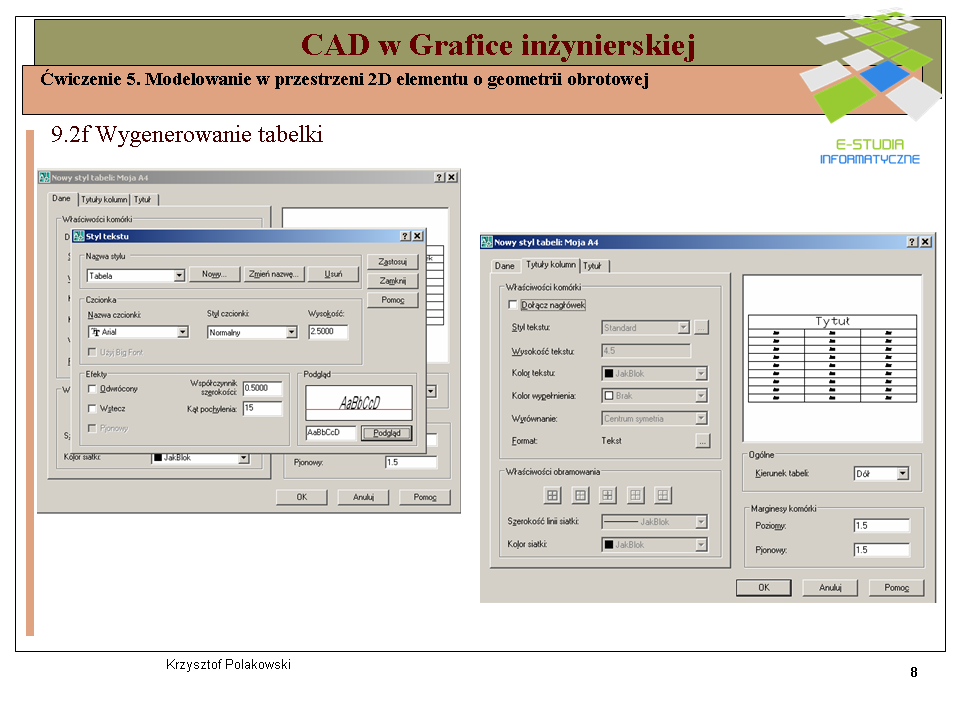960x720 pixels.
Task: Open the Kolor siatki JakBlok color dropdown in Dane dialog
Action: [x=243, y=458]
